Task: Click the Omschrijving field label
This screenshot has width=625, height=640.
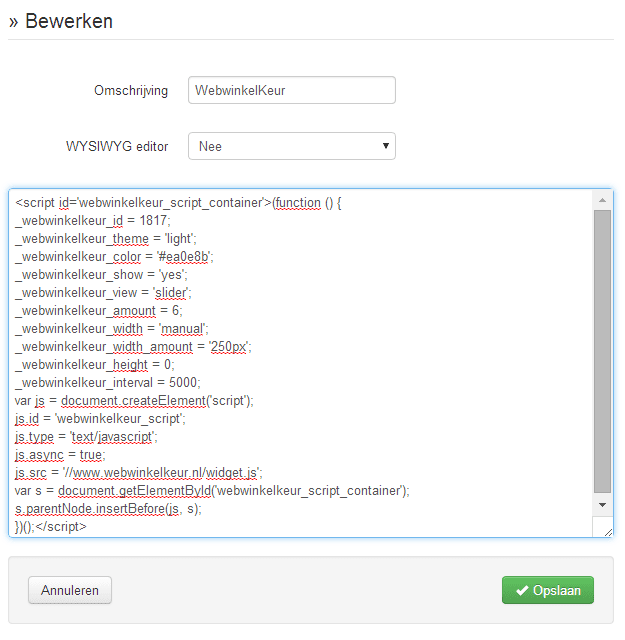Action: click(131, 90)
